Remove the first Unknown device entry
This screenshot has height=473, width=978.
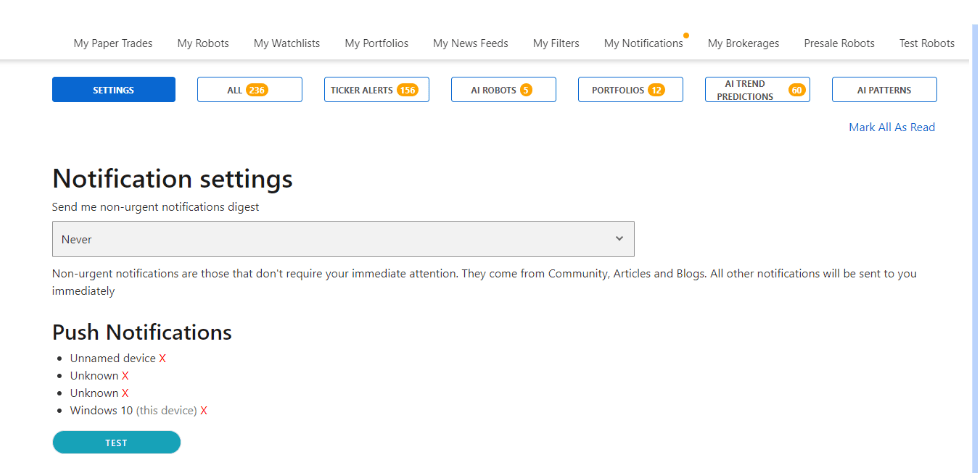125,376
